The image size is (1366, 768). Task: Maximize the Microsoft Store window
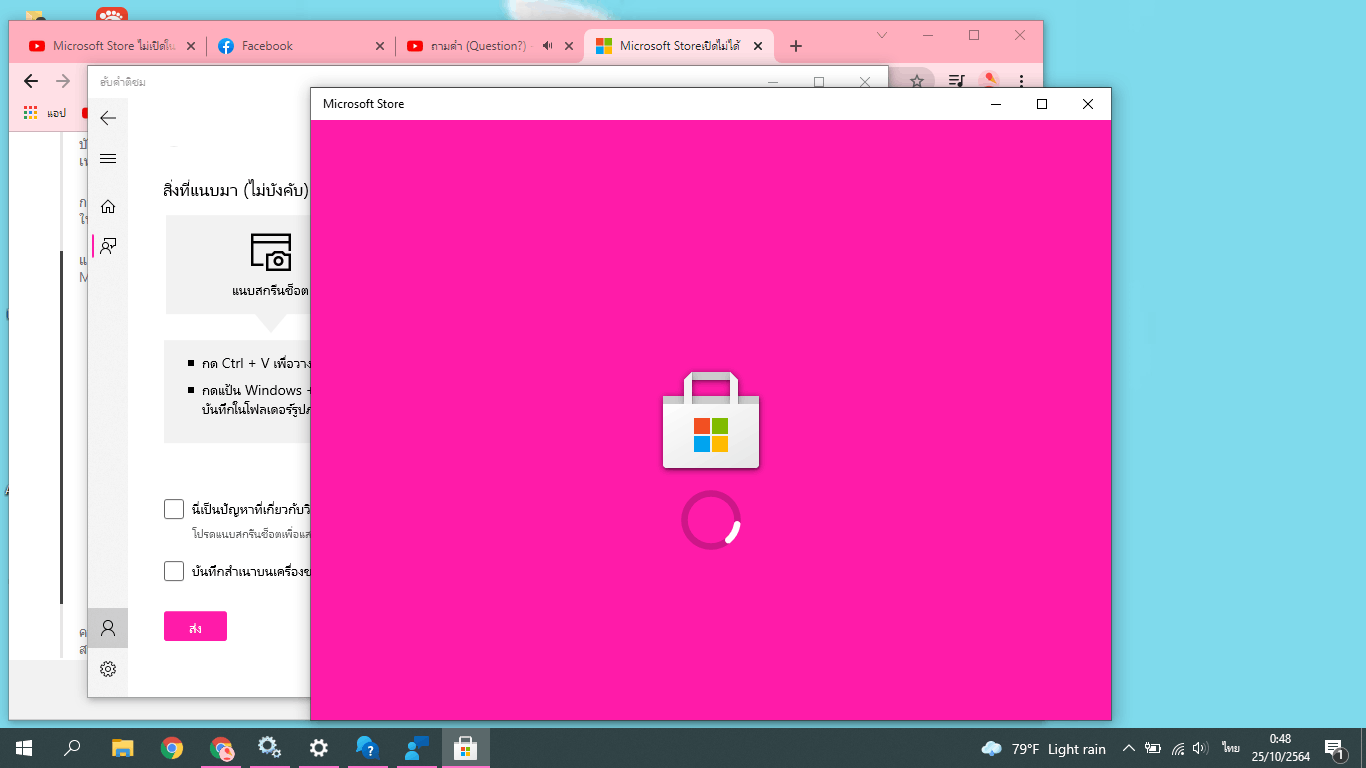pos(1042,104)
